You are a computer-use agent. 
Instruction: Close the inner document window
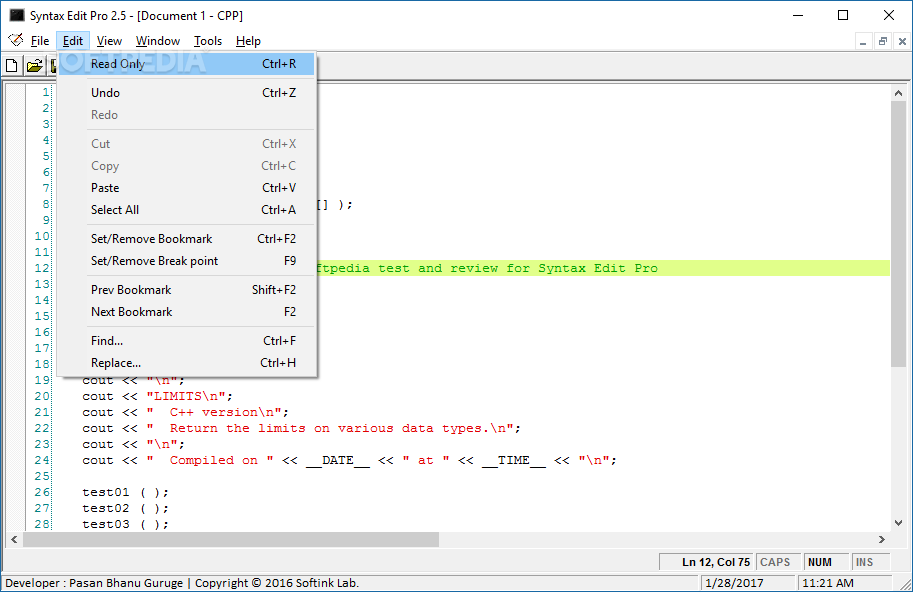click(x=902, y=41)
